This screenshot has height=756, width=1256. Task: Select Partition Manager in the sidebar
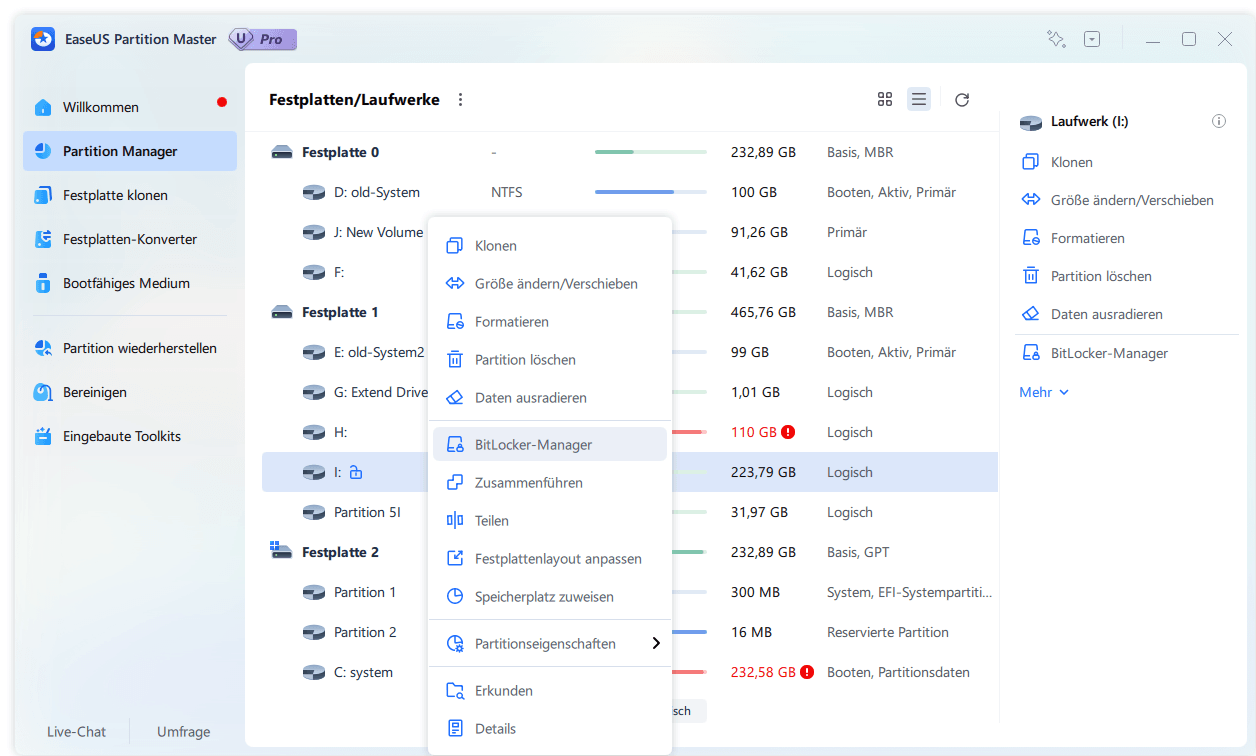coord(130,151)
